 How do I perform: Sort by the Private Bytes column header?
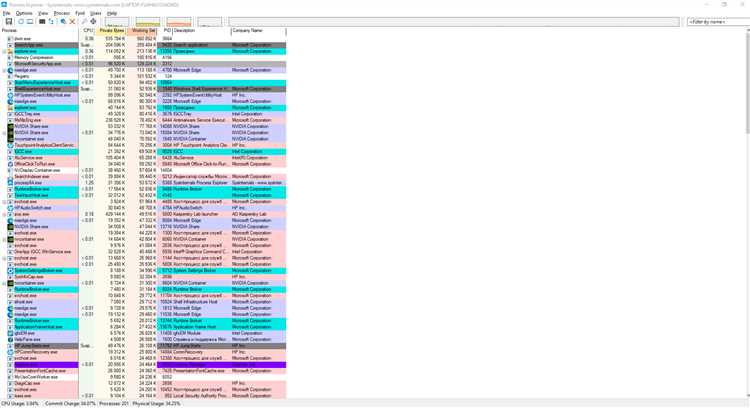tap(111, 31)
